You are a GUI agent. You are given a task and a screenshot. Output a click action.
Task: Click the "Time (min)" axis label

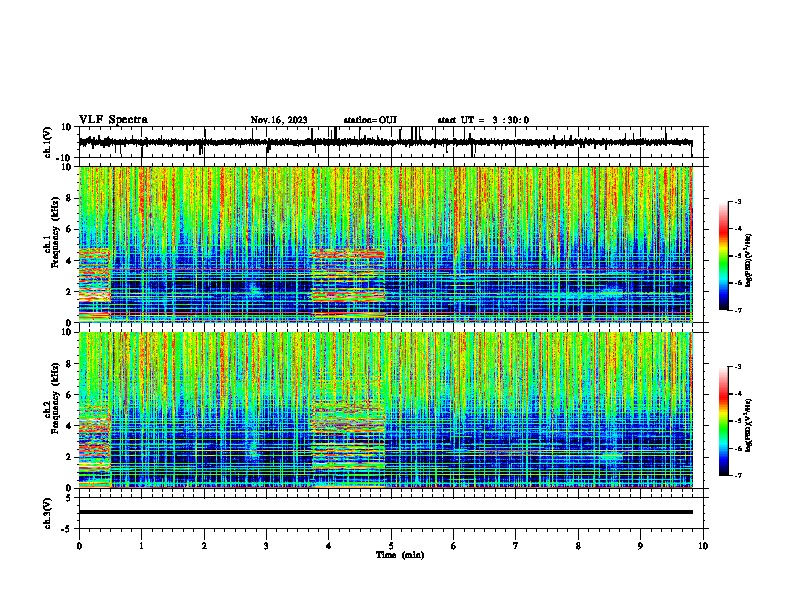point(400,555)
